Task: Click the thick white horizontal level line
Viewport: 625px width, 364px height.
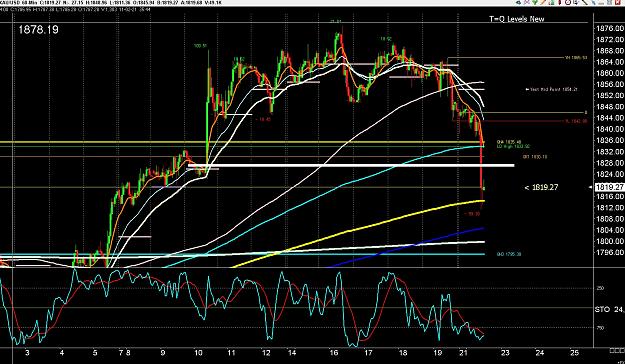Action: (x=351, y=165)
